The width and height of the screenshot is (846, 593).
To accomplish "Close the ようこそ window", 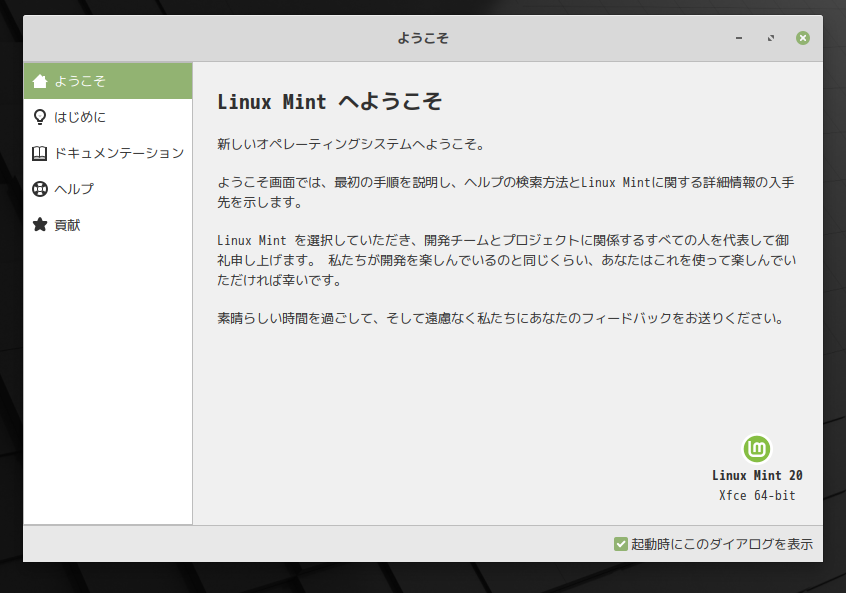I will pyautogui.click(x=803, y=38).
